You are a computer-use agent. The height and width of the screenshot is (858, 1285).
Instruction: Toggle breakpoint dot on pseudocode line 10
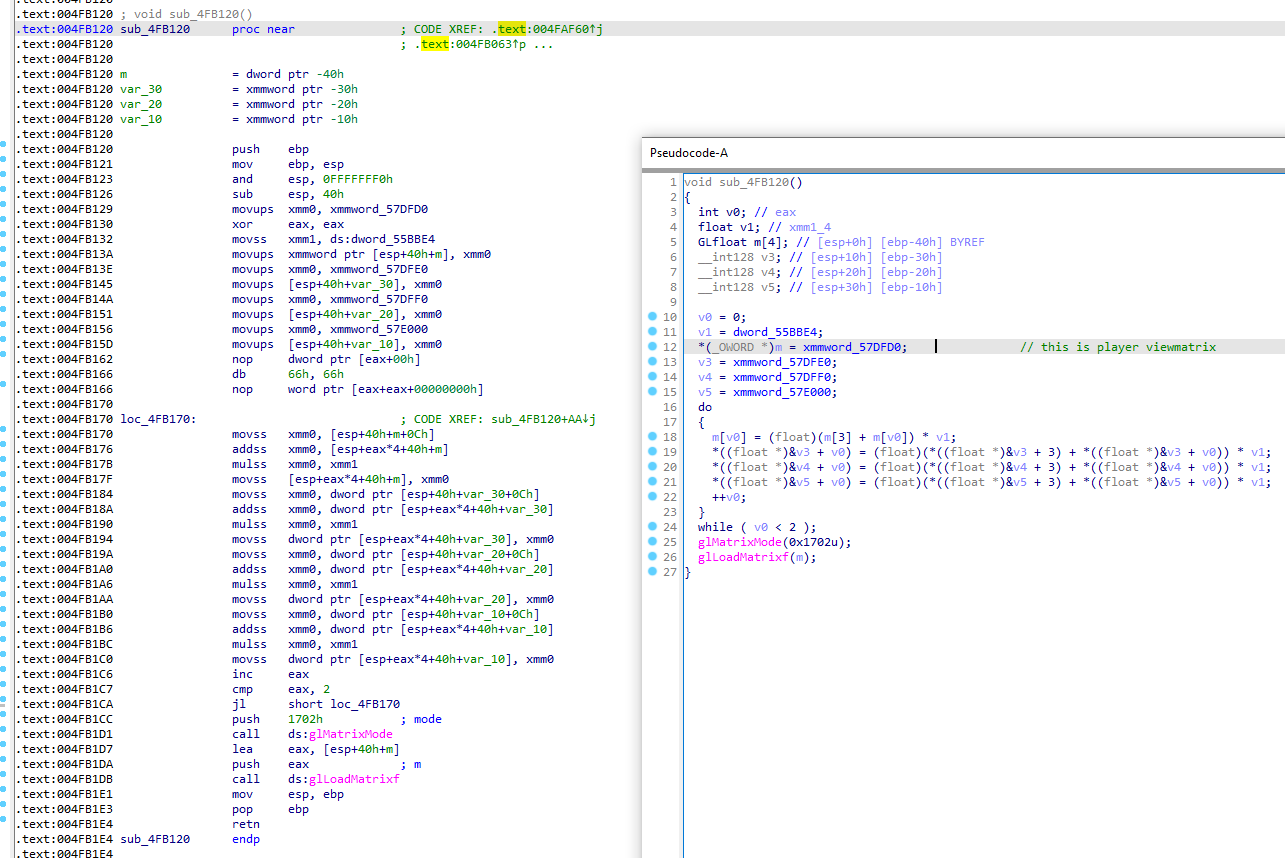pyautogui.click(x=653, y=317)
